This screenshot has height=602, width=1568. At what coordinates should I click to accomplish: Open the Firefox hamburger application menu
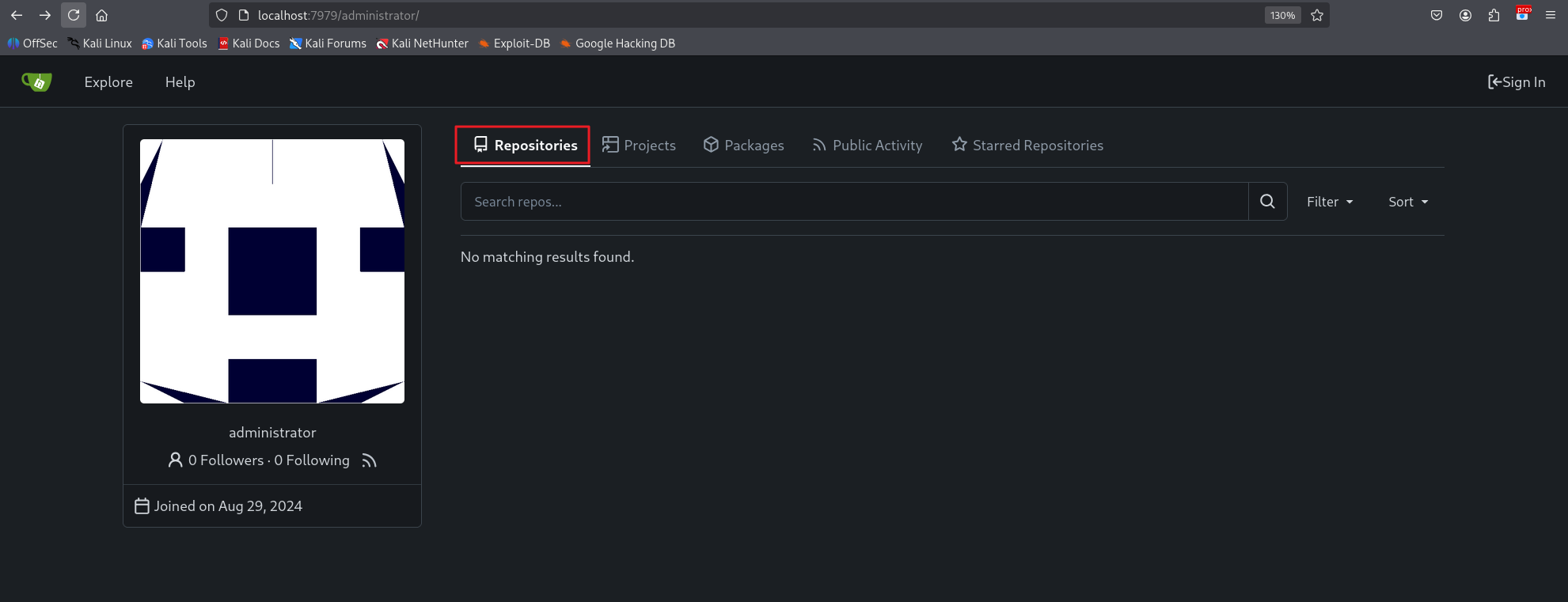pyautogui.click(x=1551, y=15)
